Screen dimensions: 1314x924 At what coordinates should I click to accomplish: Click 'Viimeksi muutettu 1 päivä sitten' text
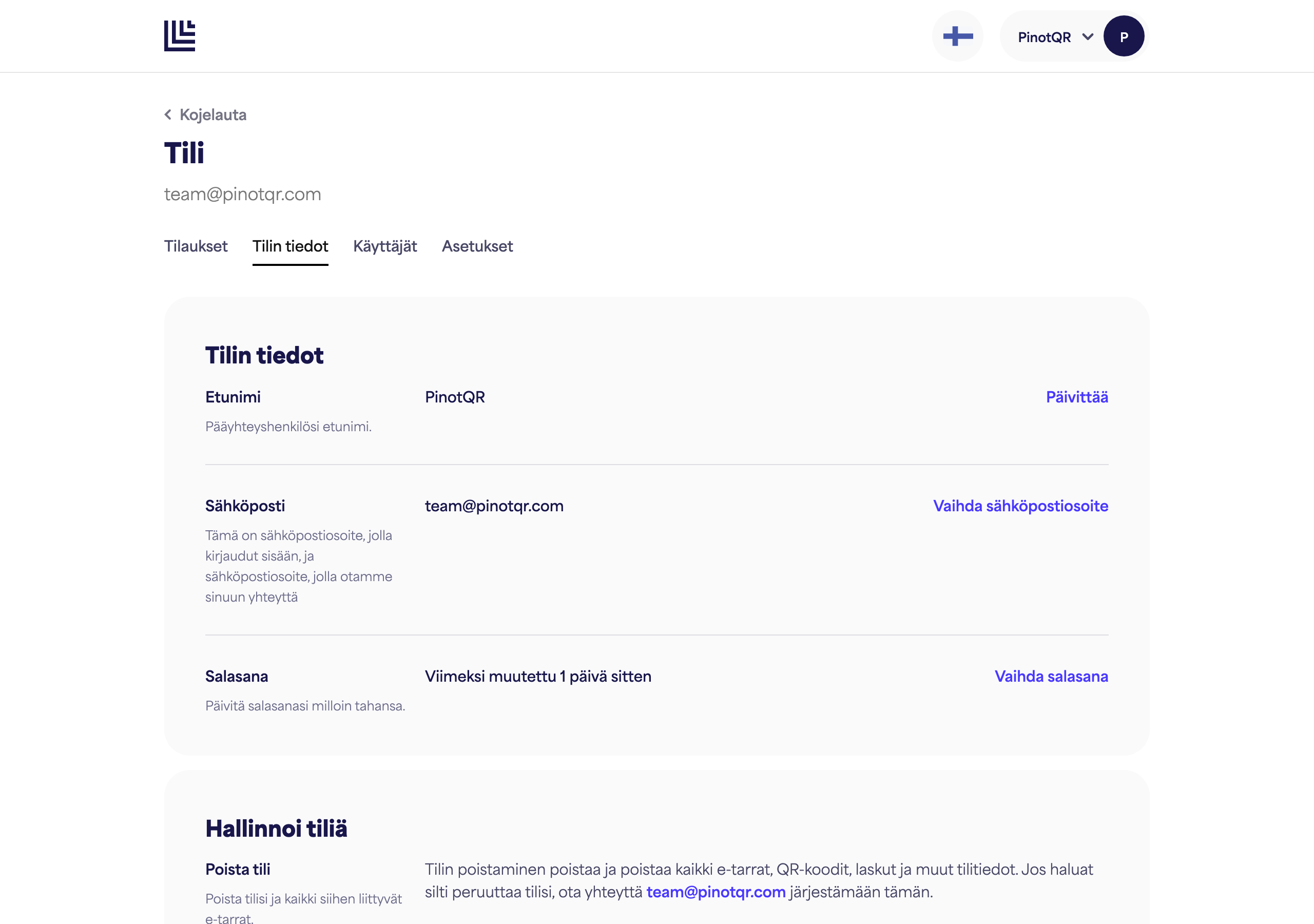coord(537,676)
